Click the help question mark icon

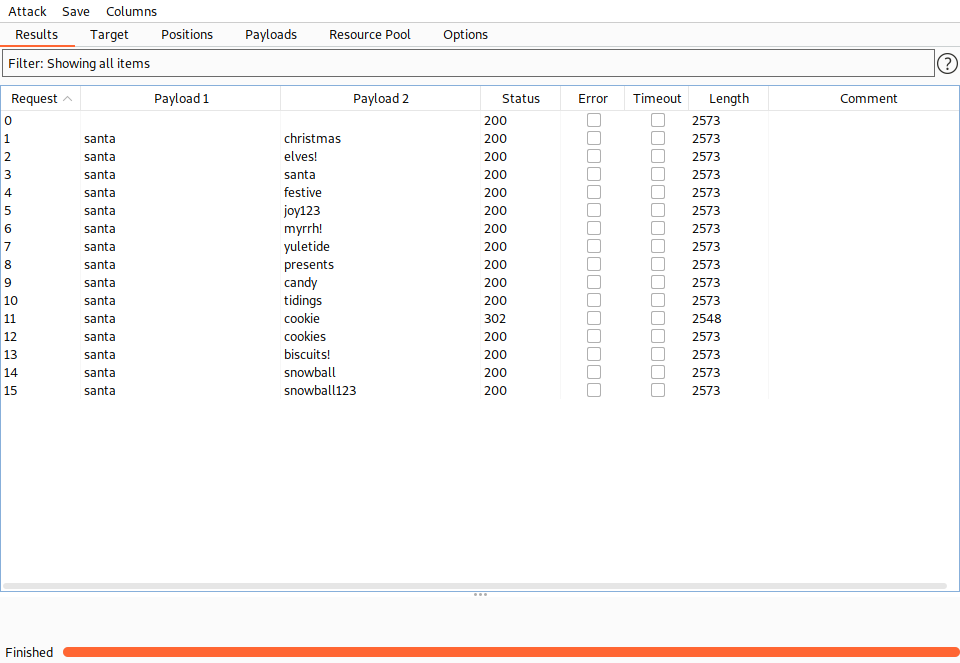tap(947, 64)
